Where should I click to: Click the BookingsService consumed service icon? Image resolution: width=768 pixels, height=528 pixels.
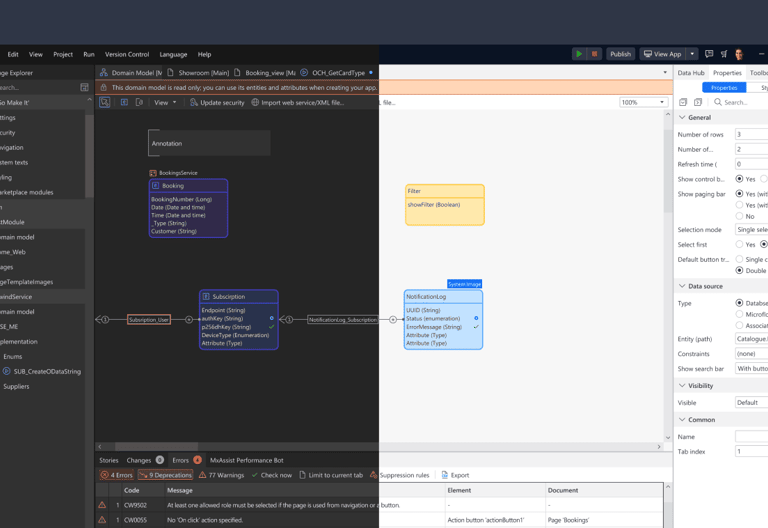coord(153,173)
